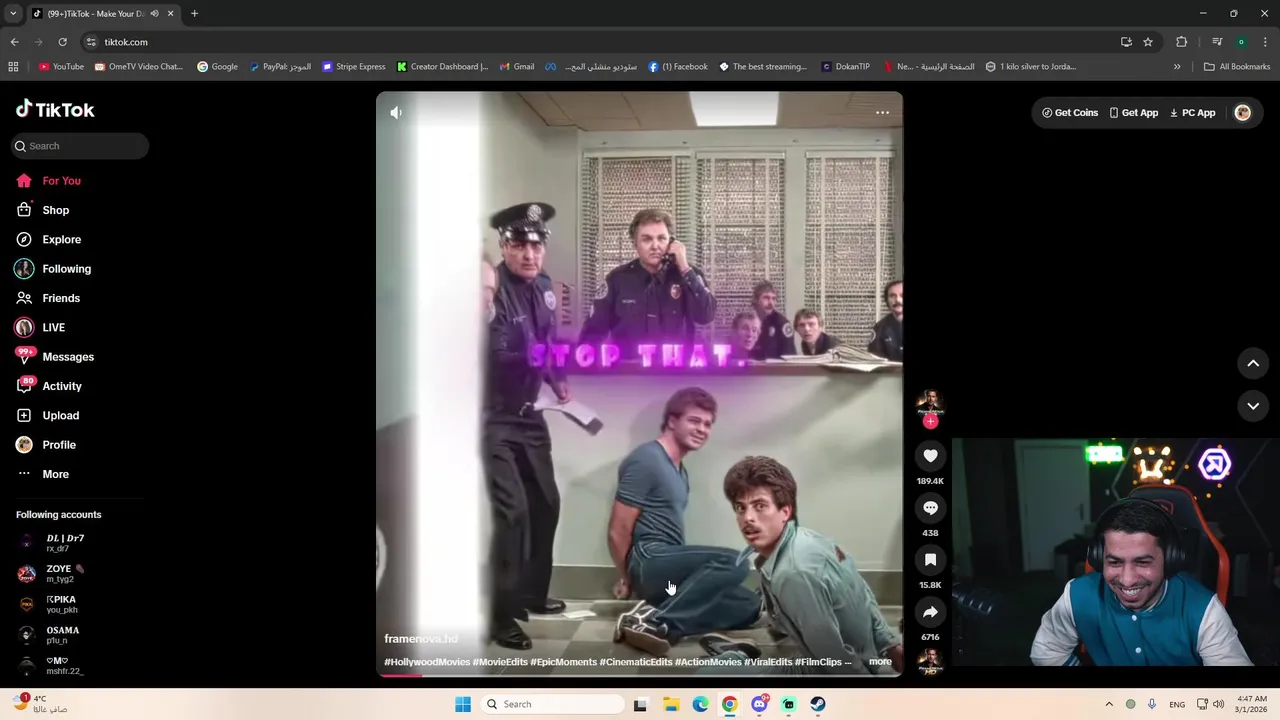Go to next video with down arrow

[1253, 406]
